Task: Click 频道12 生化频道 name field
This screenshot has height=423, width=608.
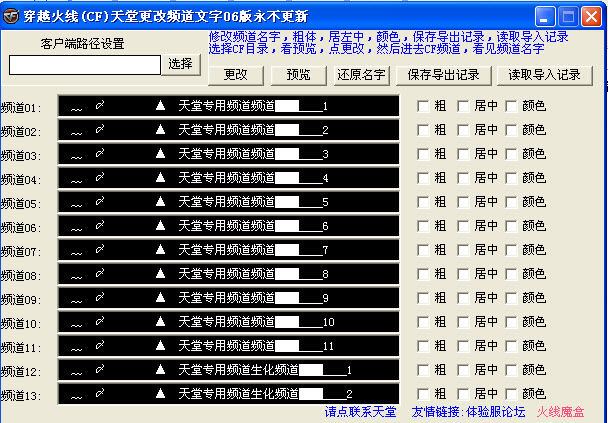Action: (228, 370)
